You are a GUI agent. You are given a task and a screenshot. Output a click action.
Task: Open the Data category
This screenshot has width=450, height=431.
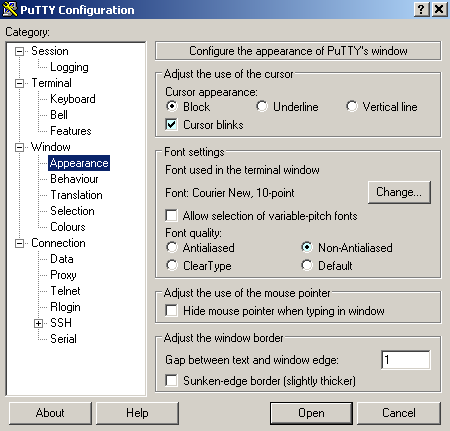coord(62,259)
